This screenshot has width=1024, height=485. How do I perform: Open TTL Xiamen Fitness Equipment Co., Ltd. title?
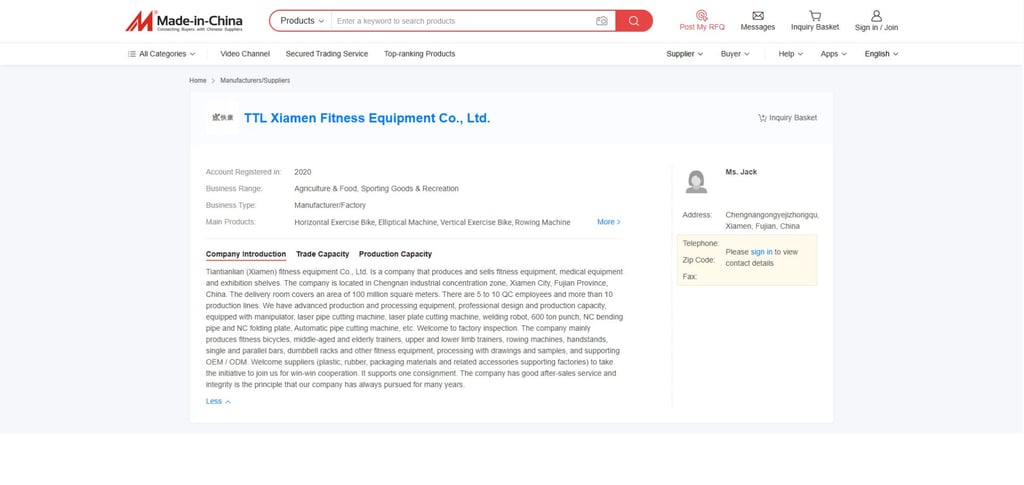367,118
